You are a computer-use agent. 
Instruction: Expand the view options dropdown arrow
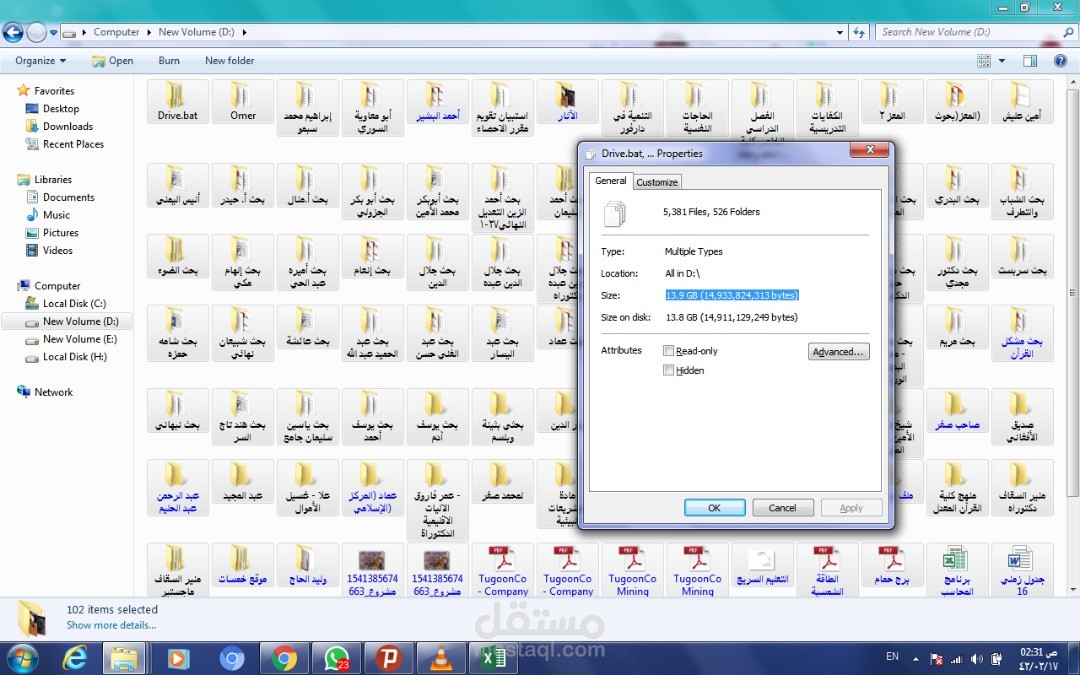click(1001, 61)
